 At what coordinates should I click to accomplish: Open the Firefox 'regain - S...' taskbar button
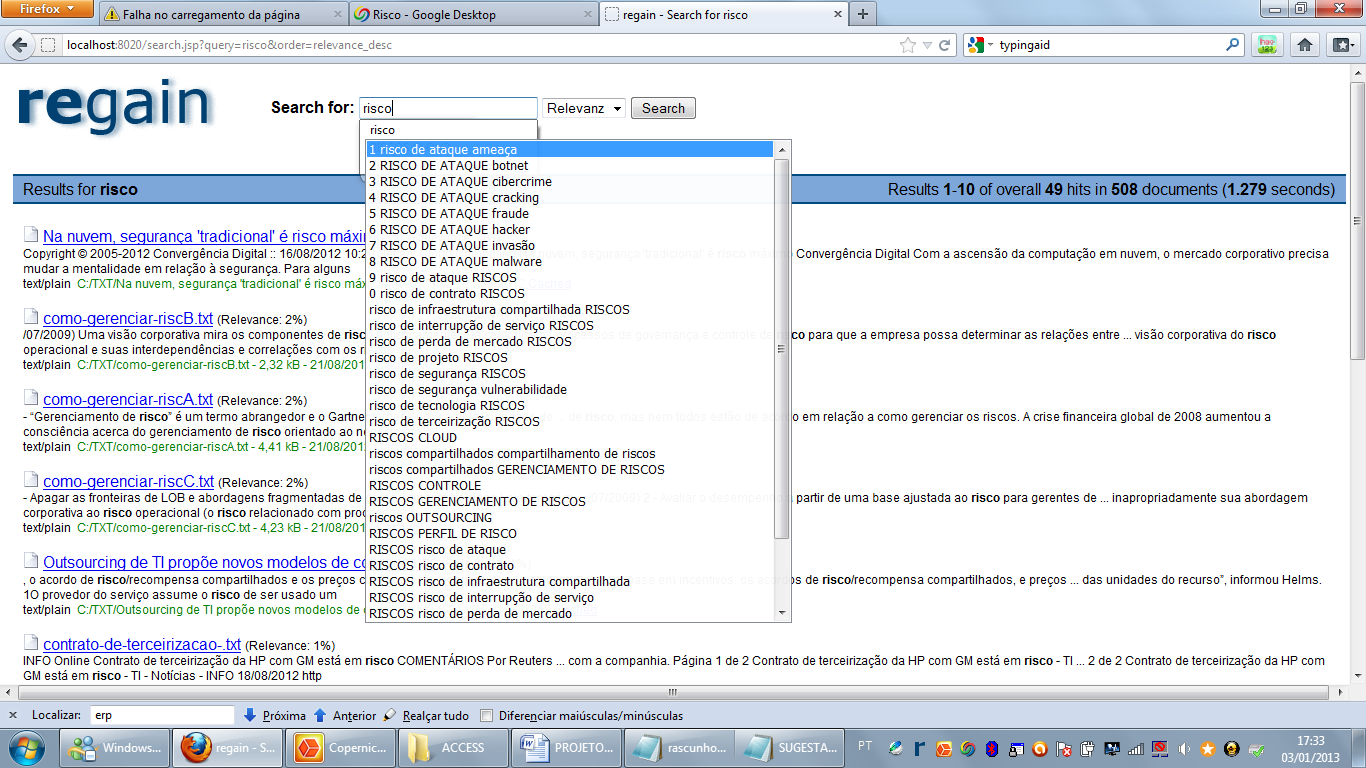click(229, 748)
